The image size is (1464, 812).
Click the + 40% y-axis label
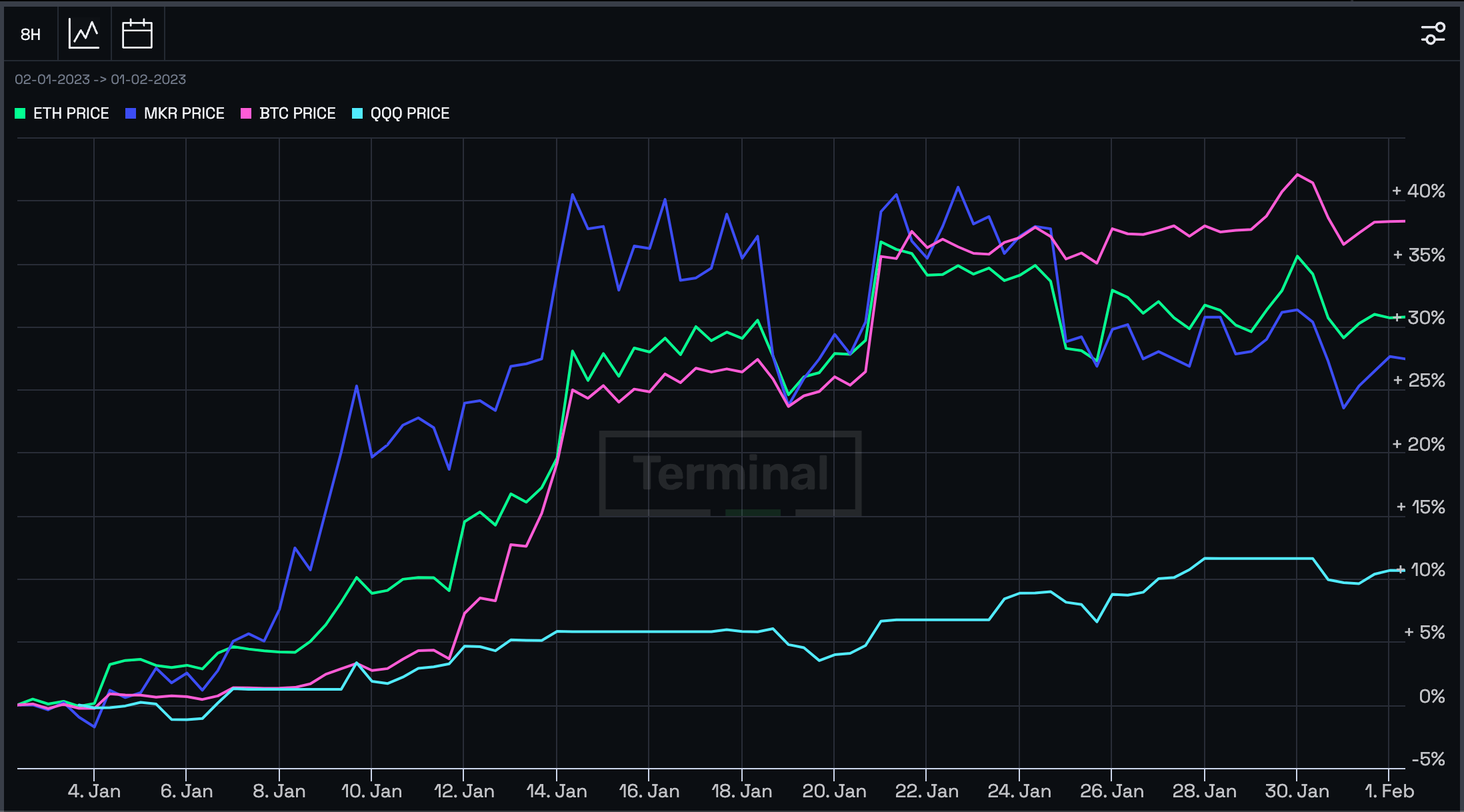point(1419,191)
